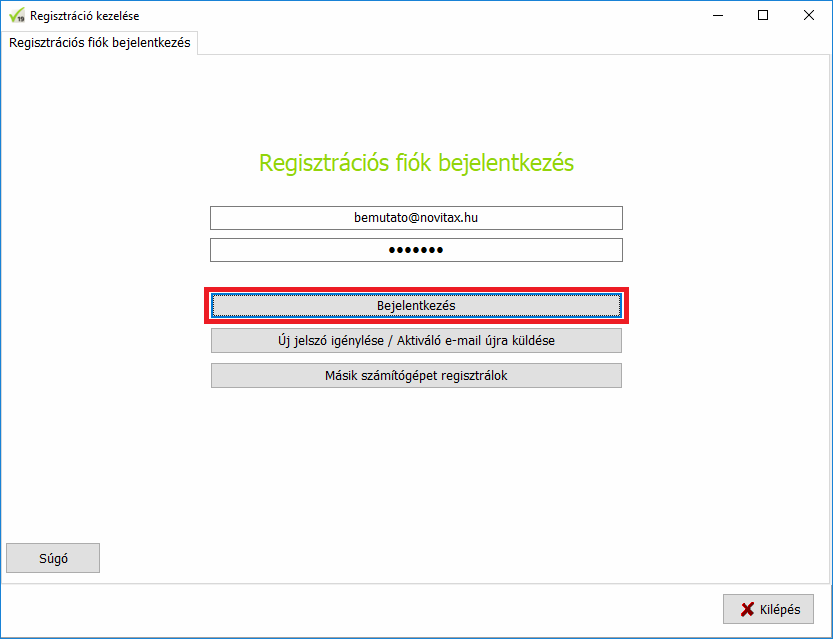Click the Bejelentkezés login button
Screen dimensions: 833x639
[416, 305]
